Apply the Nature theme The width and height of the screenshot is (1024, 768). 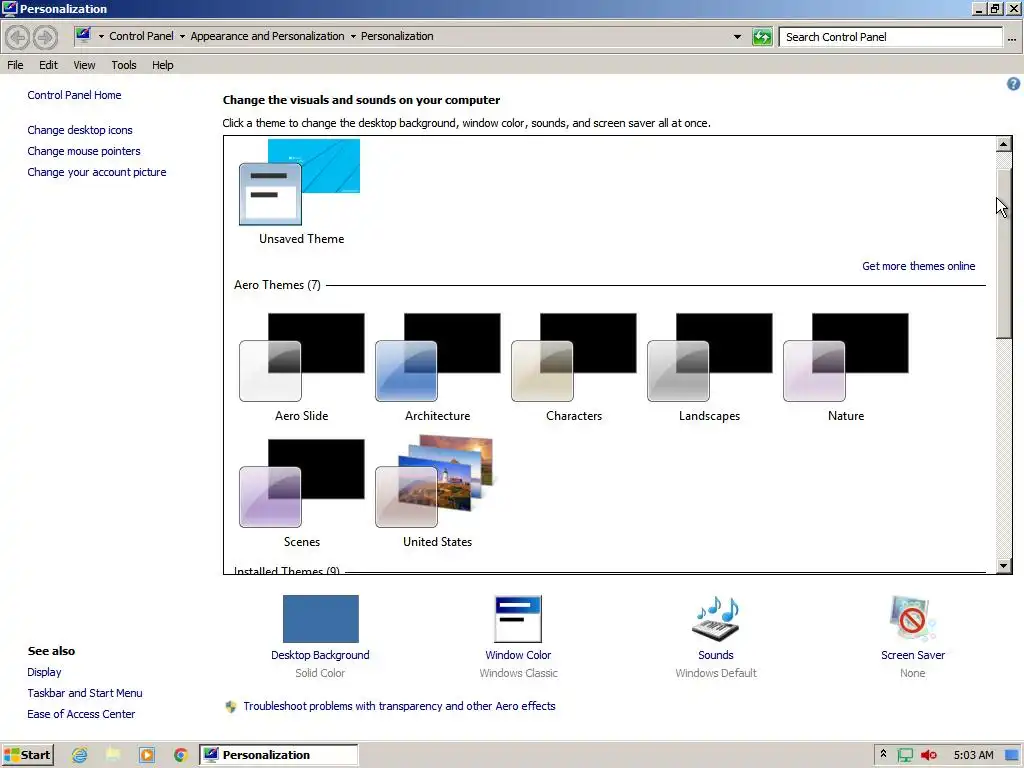point(846,357)
